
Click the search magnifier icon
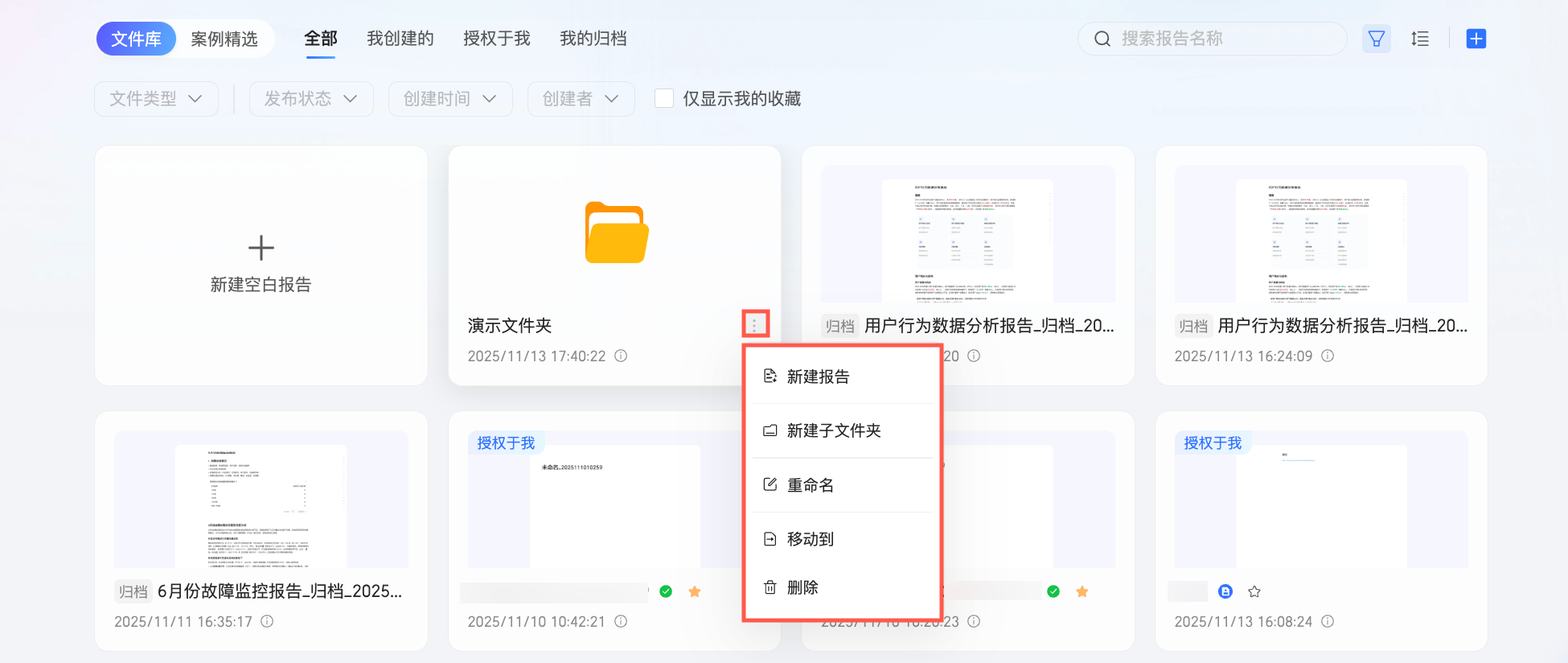1102,39
